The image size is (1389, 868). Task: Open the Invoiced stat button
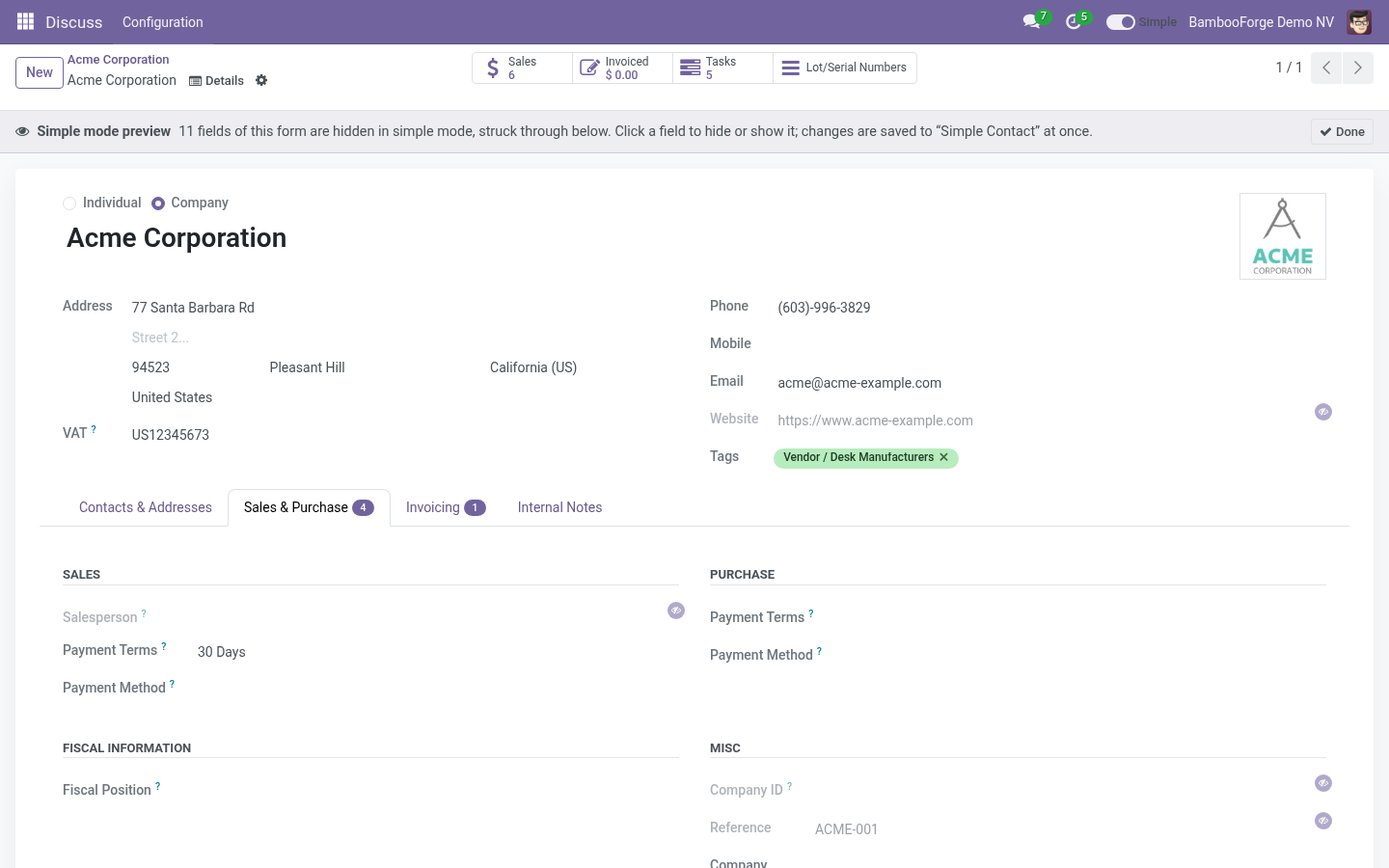622,68
